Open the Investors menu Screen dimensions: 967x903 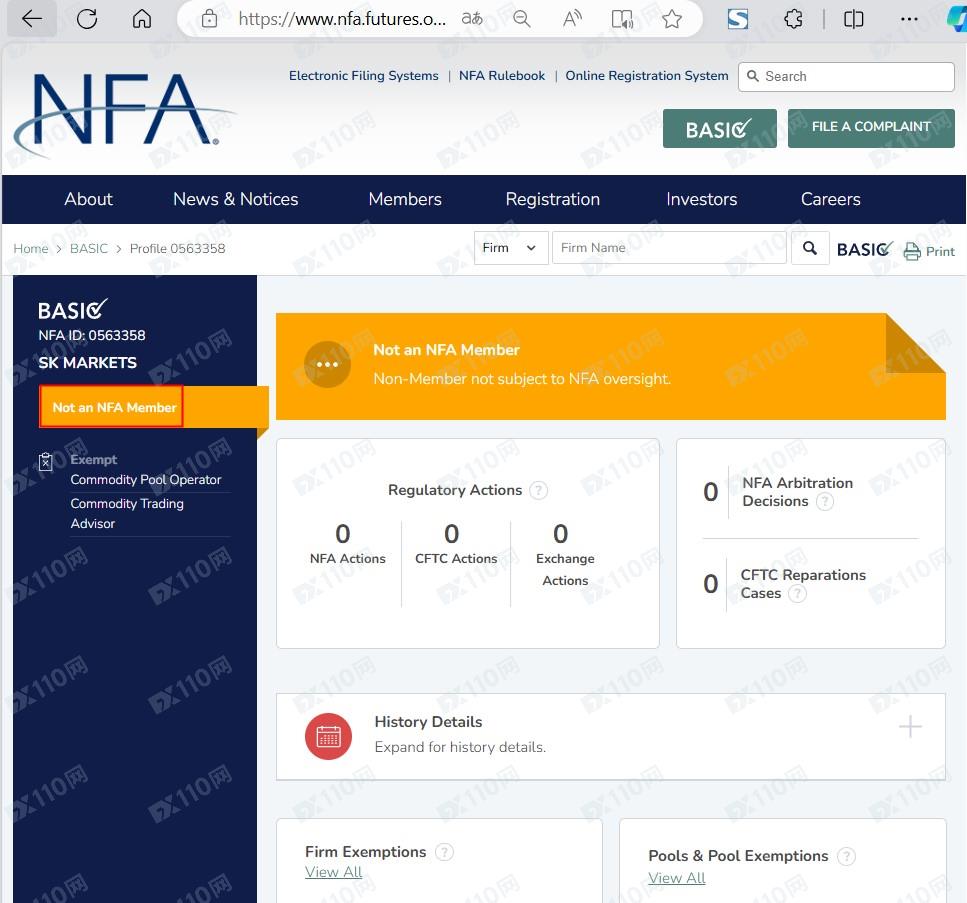[x=702, y=199]
